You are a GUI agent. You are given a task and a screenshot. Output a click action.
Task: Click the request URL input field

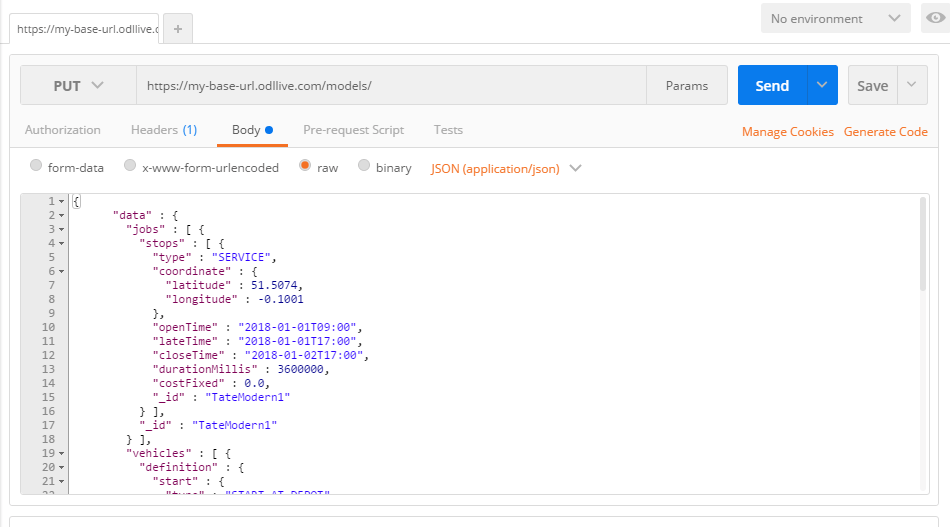[x=390, y=86]
